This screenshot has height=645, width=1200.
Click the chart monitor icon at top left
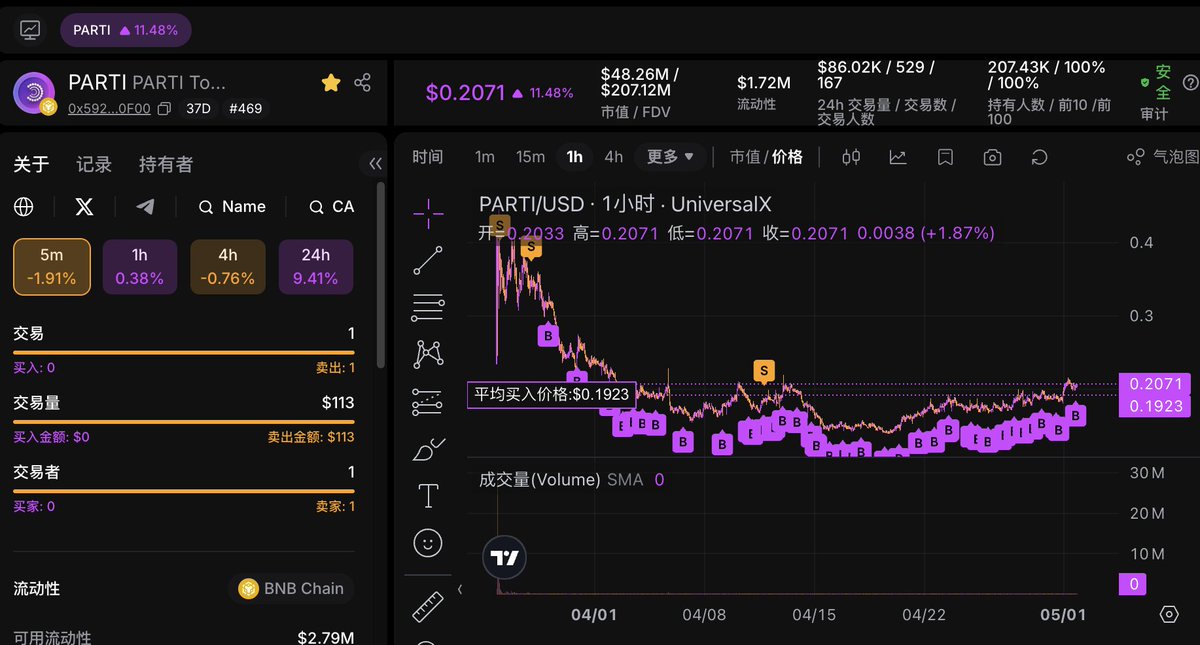30,30
